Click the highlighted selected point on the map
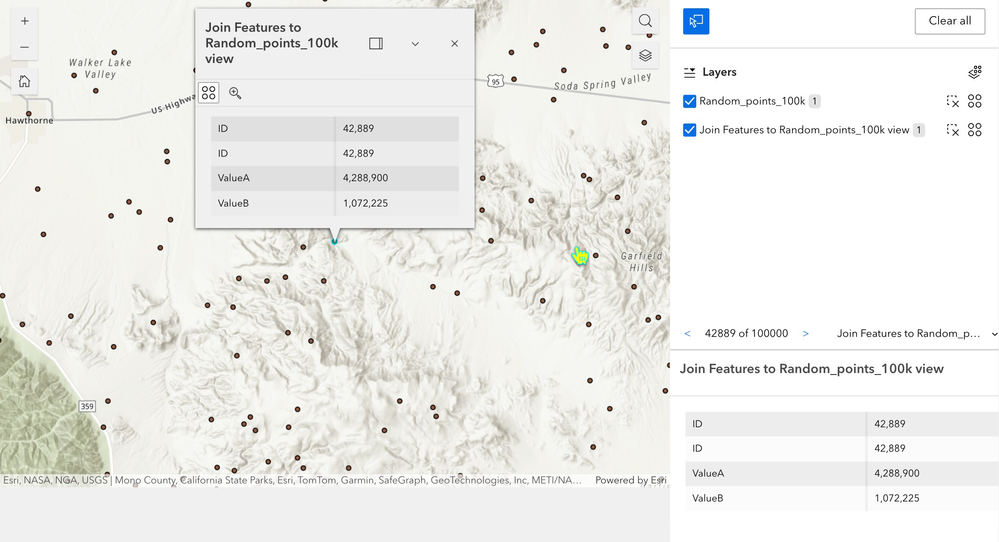 [x=334, y=241]
